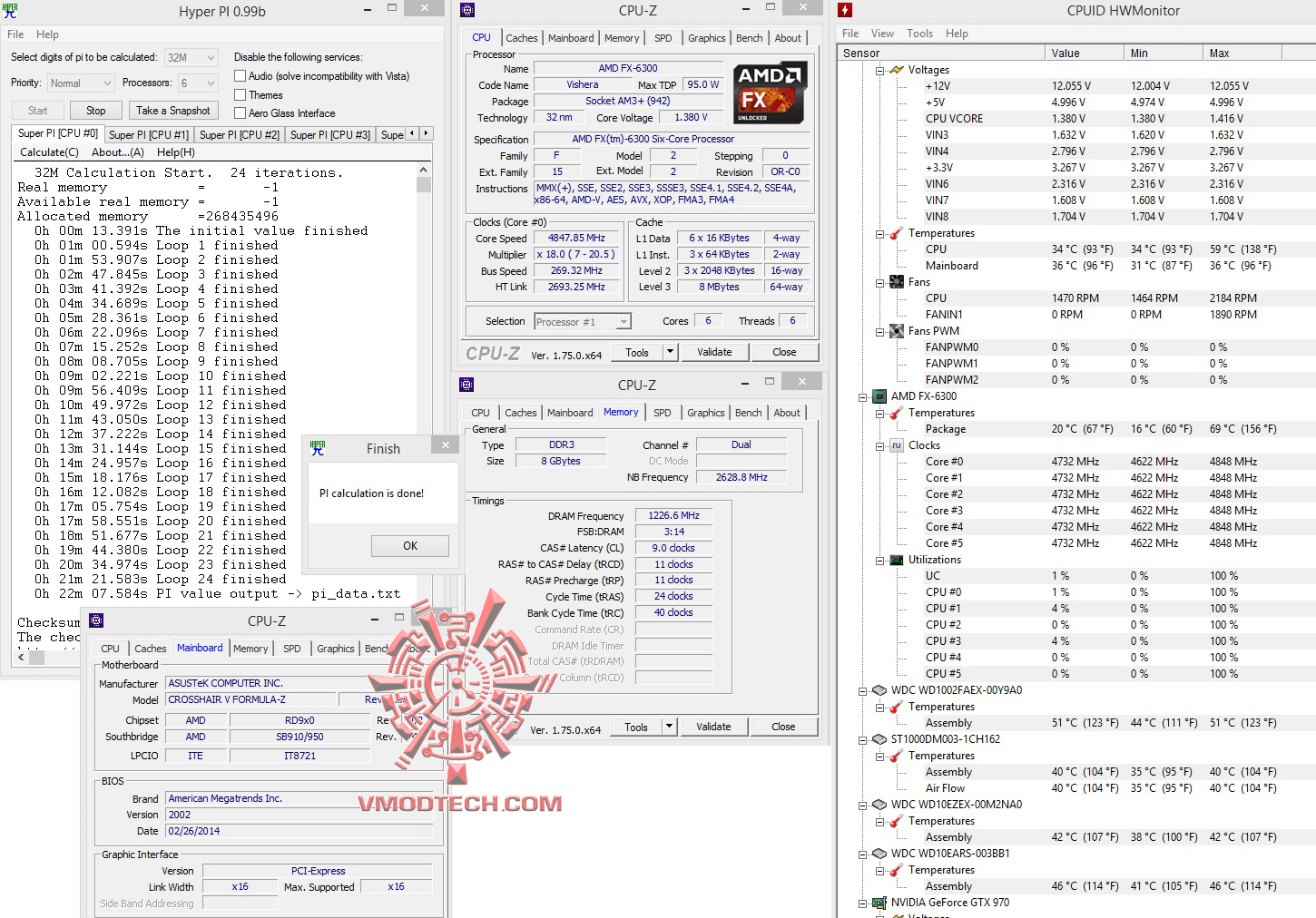Click the "4847.85 MHz" core speed value
The width and height of the screenshot is (1316, 918).
tap(576, 238)
